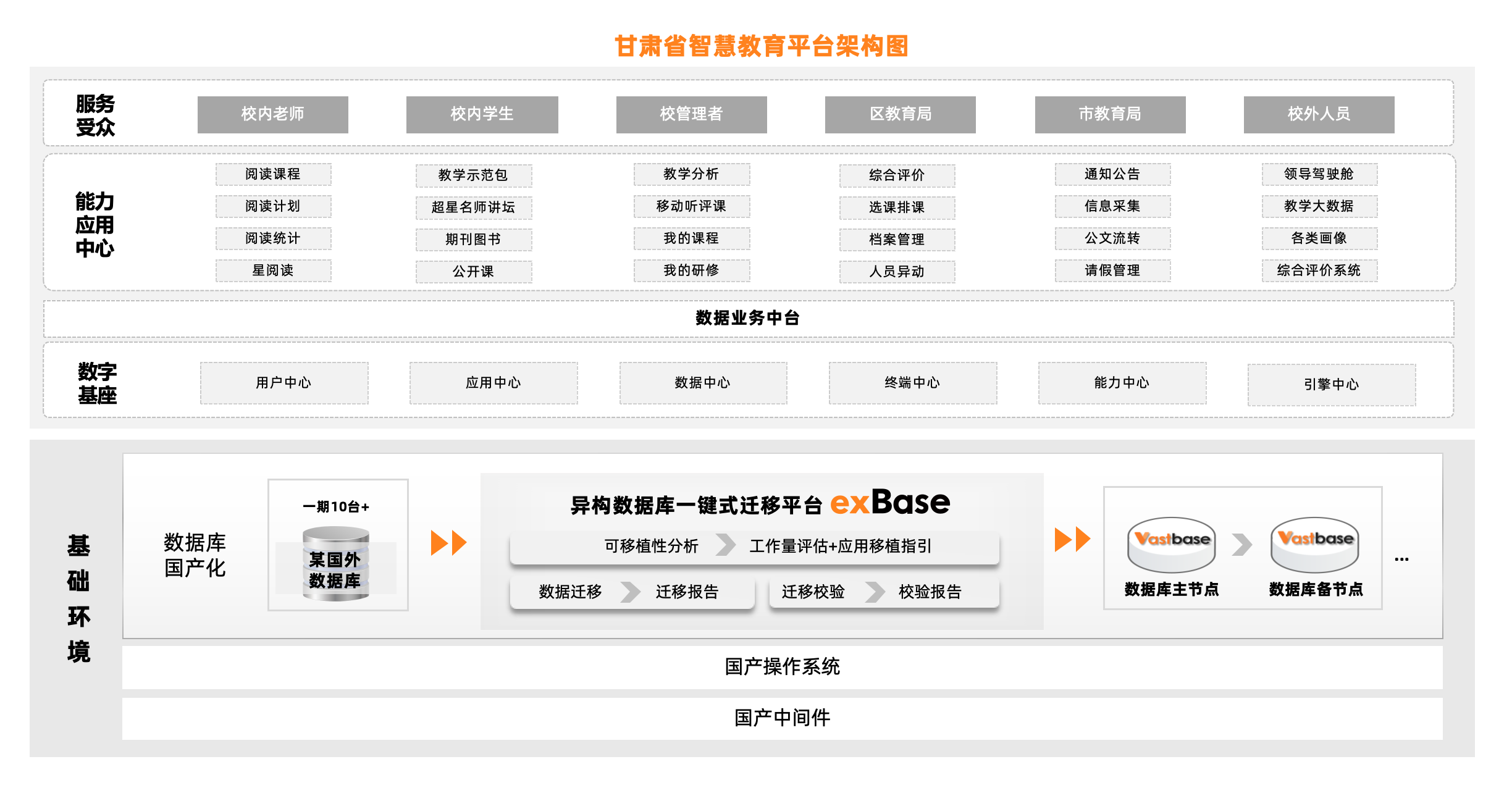Viewport: 1512px width, 788px height.
Task: Click the 数据库国产化 label
Action: (x=195, y=555)
